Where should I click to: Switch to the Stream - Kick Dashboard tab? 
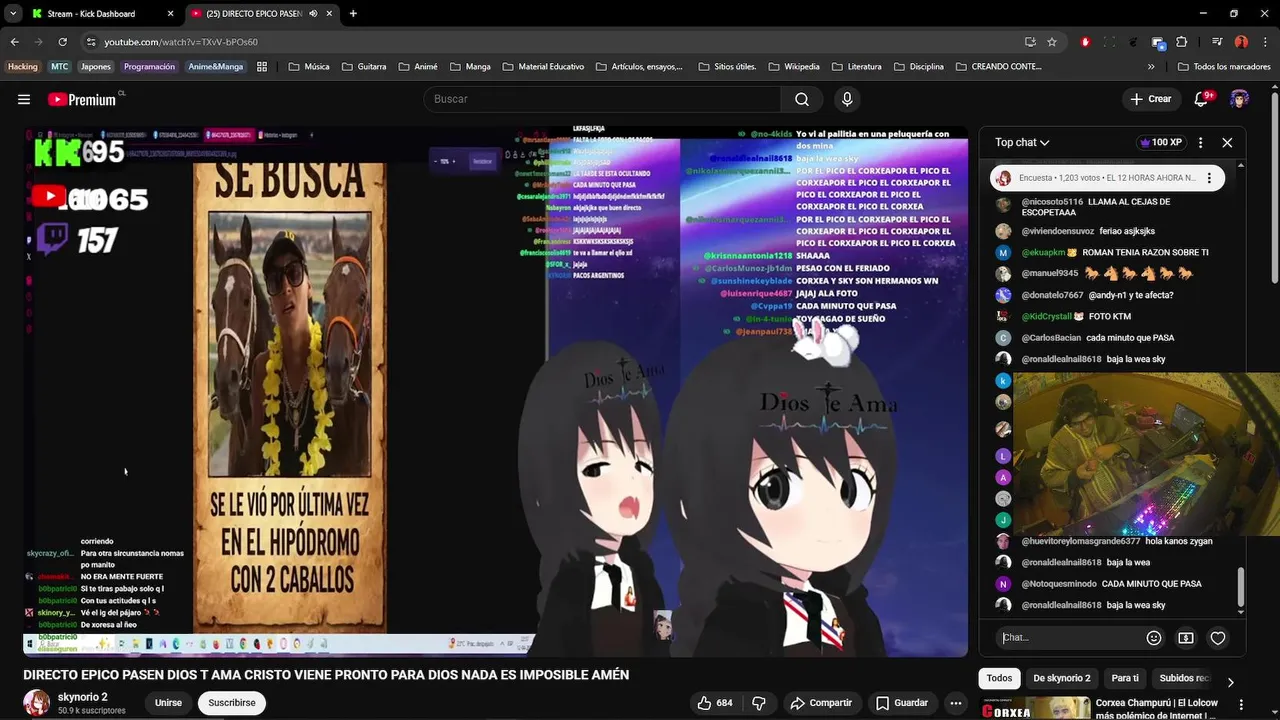pyautogui.click(x=100, y=14)
